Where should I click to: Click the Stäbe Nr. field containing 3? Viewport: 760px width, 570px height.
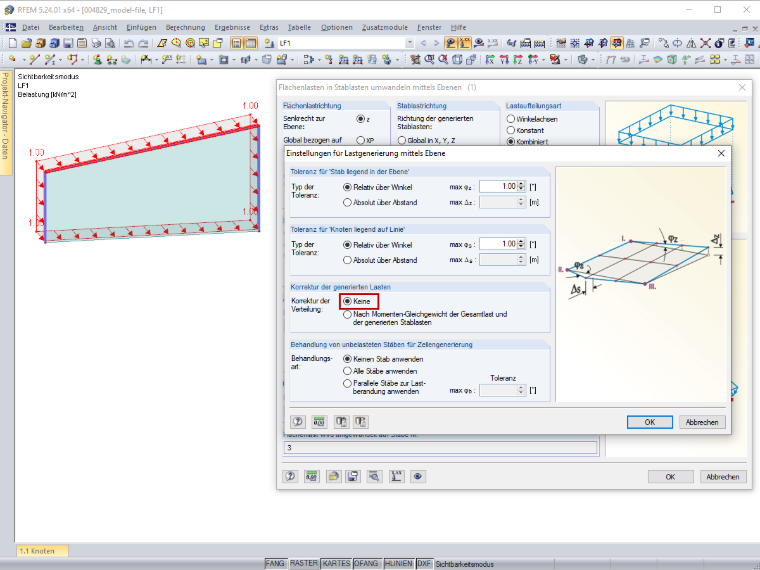(x=440, y=447)
